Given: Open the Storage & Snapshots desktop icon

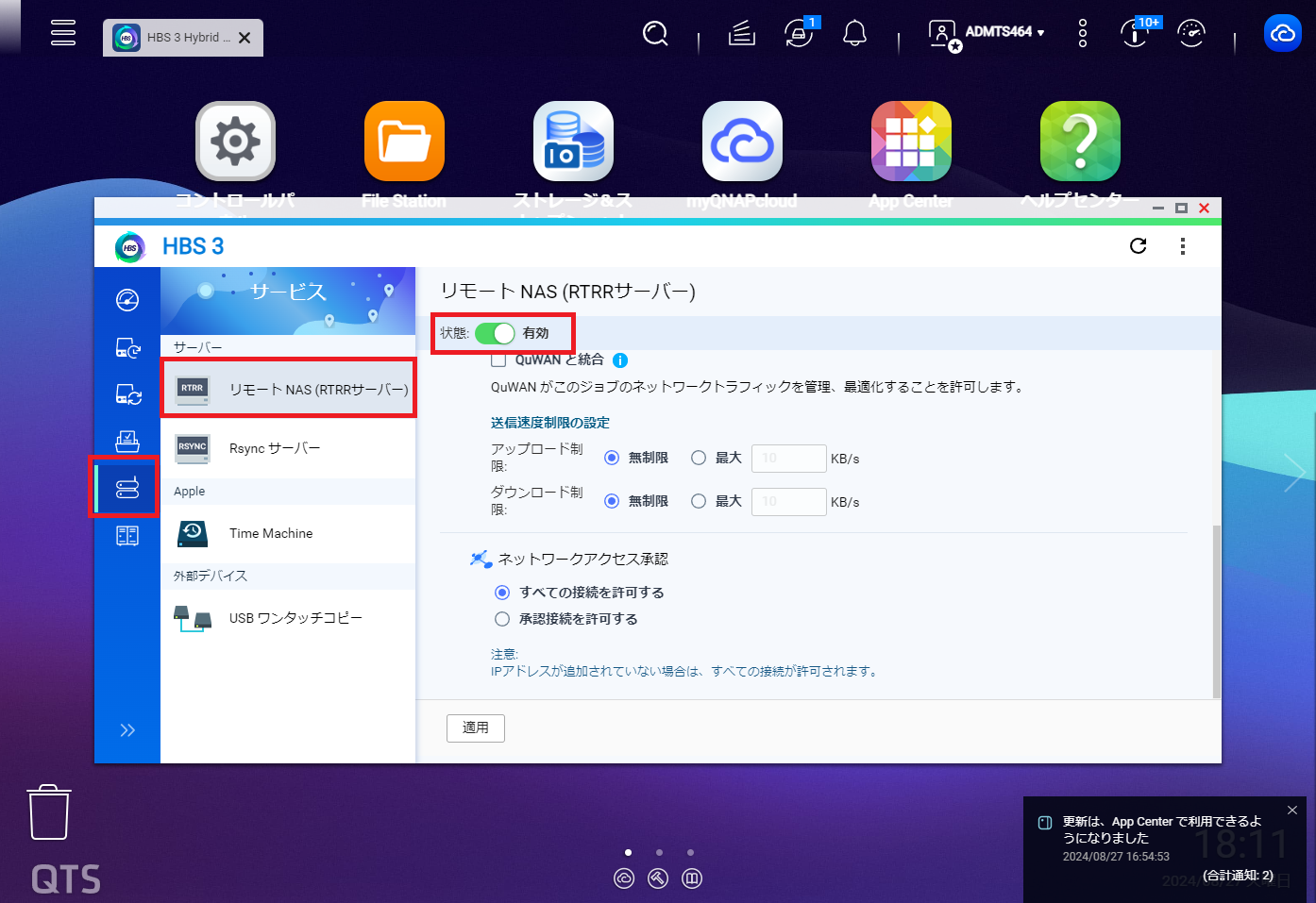Looking at the screenshot, I should [573, 142].
